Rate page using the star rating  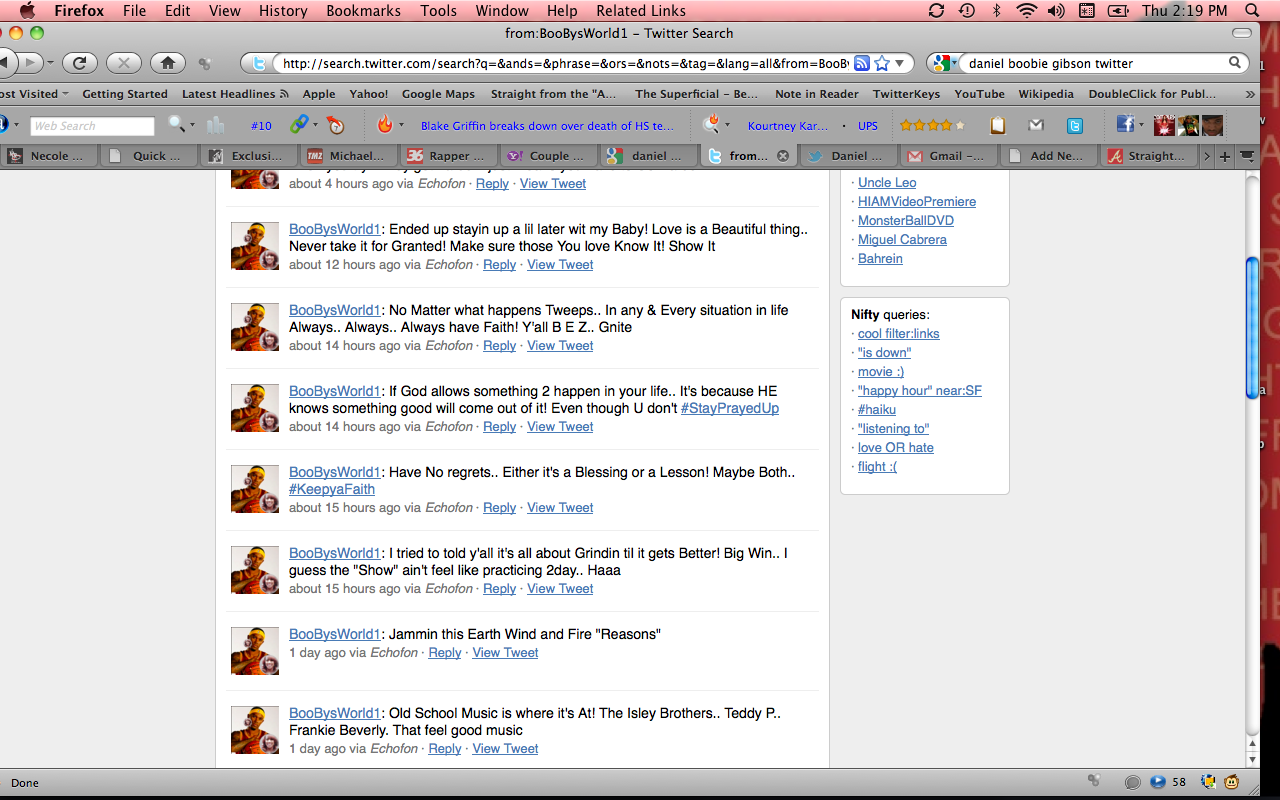(x=932, y=125)
